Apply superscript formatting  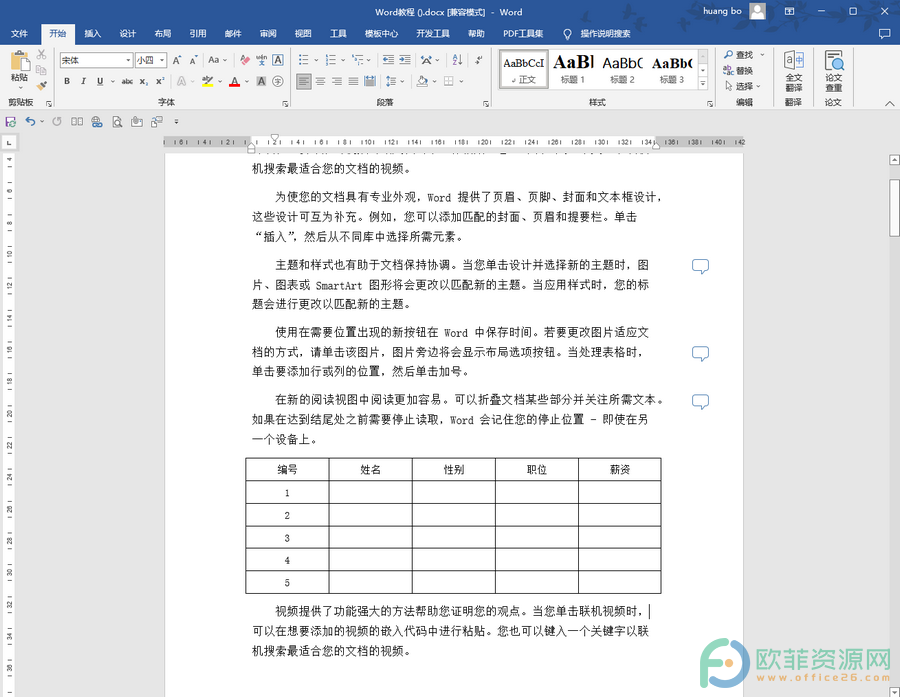pyautogui.click(x=160, y=81)
